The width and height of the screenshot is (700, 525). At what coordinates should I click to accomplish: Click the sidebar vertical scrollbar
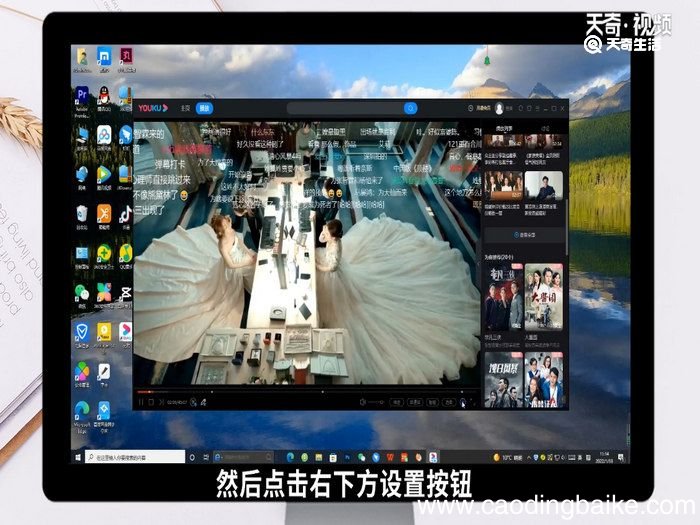tap(567, 228)
